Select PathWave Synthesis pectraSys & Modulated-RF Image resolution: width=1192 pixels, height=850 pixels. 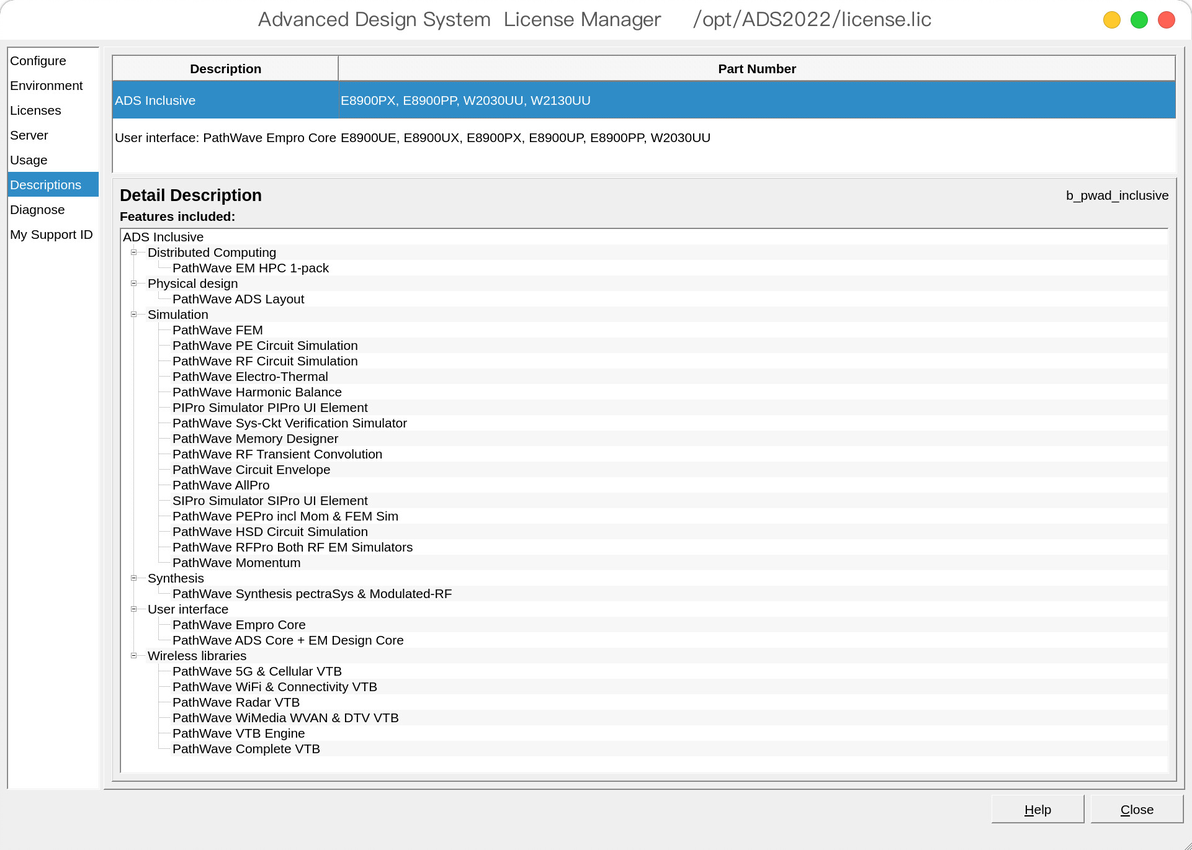[312, 594]
